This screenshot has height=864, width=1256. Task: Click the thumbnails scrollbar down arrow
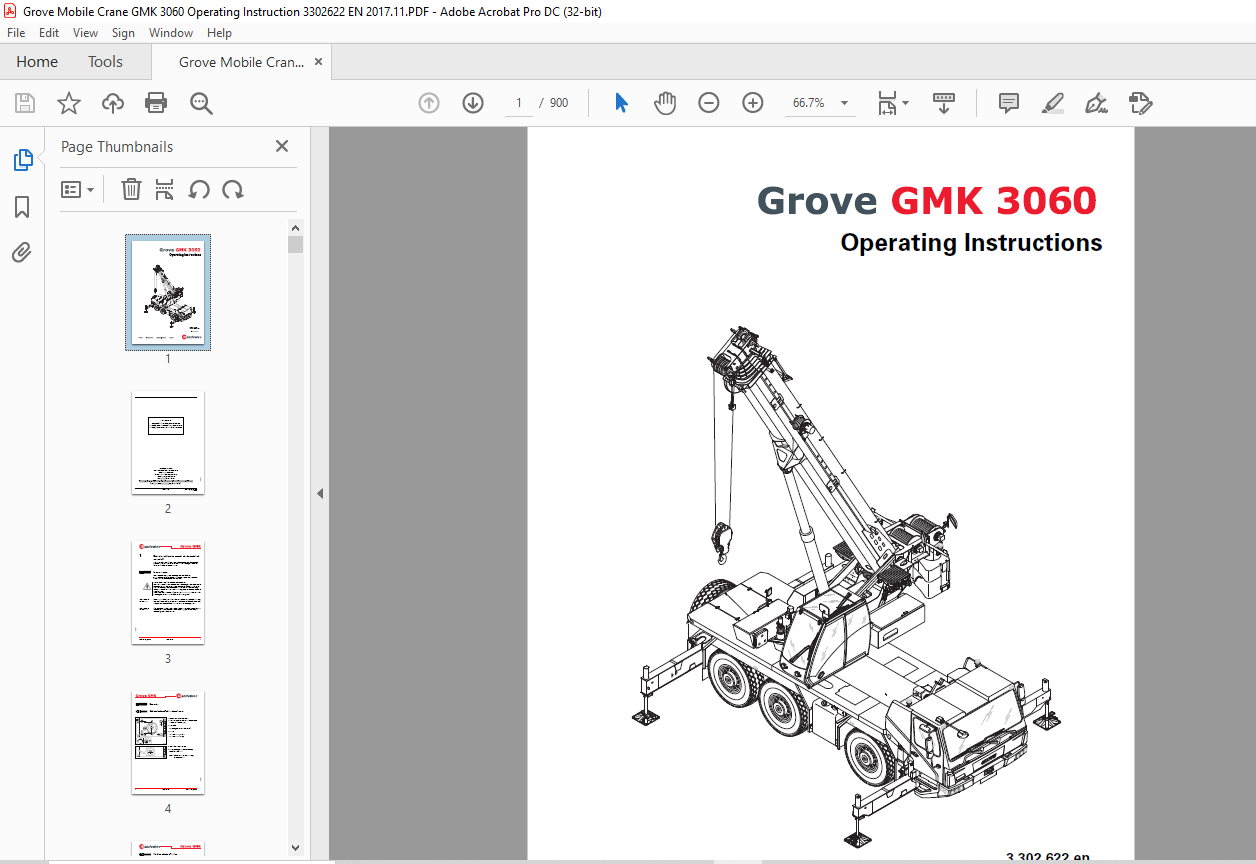(x=295, y=847)
